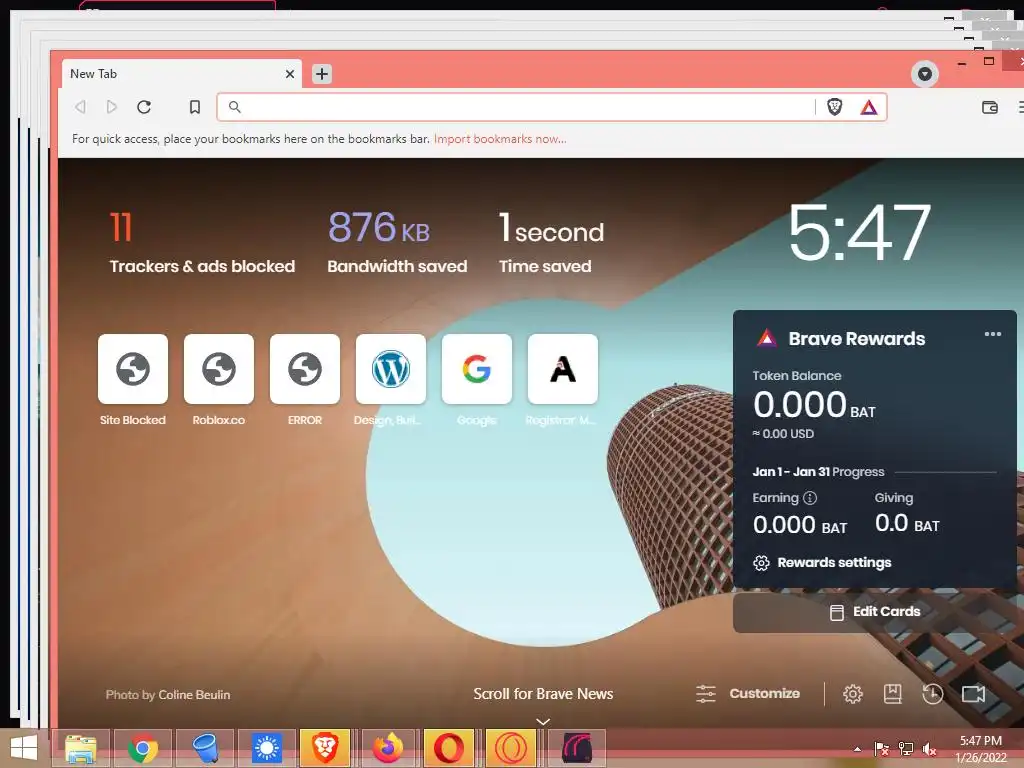The image size is (1024, 768).
Task: Click the Time saved stat
Action: click(x=551, y=243)
